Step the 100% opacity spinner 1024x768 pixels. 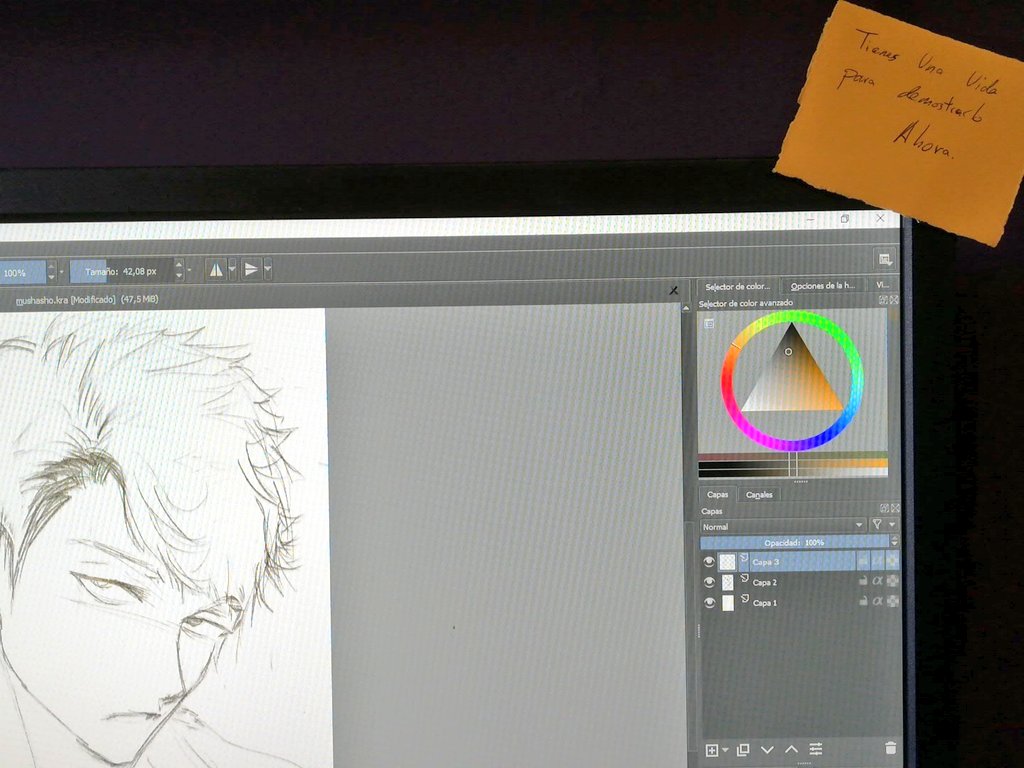click(x=51, y=272)
